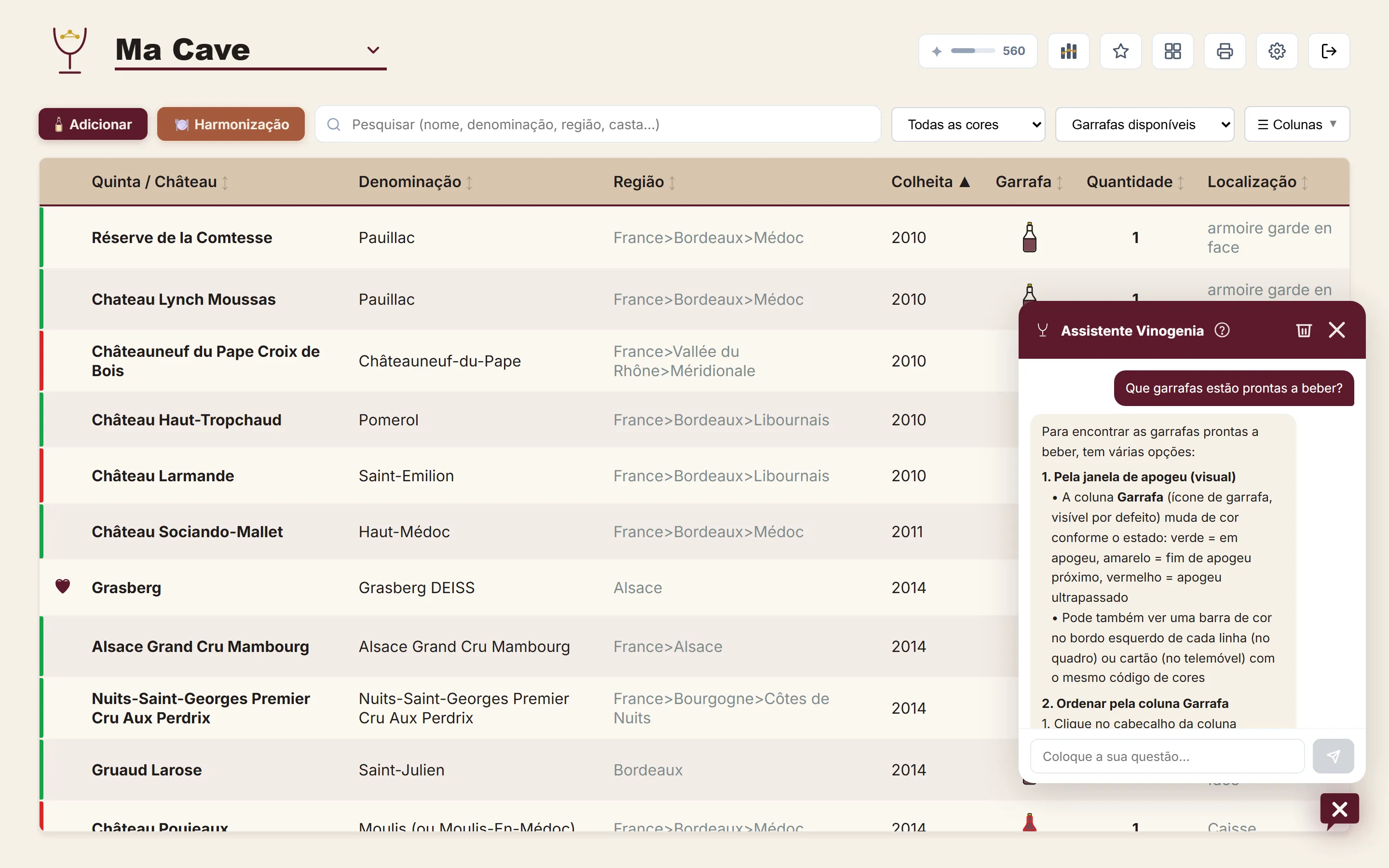The height and width of the screenshot is (868, 1389).
Task: Click the user message about garrafas prontas
Action: [x=1233, y=388]
